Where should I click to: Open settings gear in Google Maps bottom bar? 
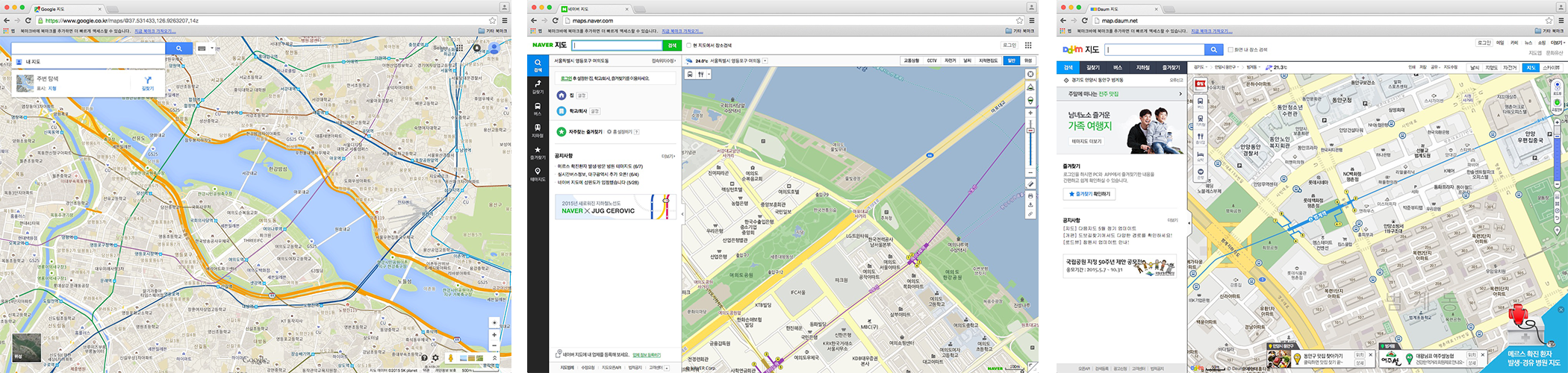click(x=435, y=358)
